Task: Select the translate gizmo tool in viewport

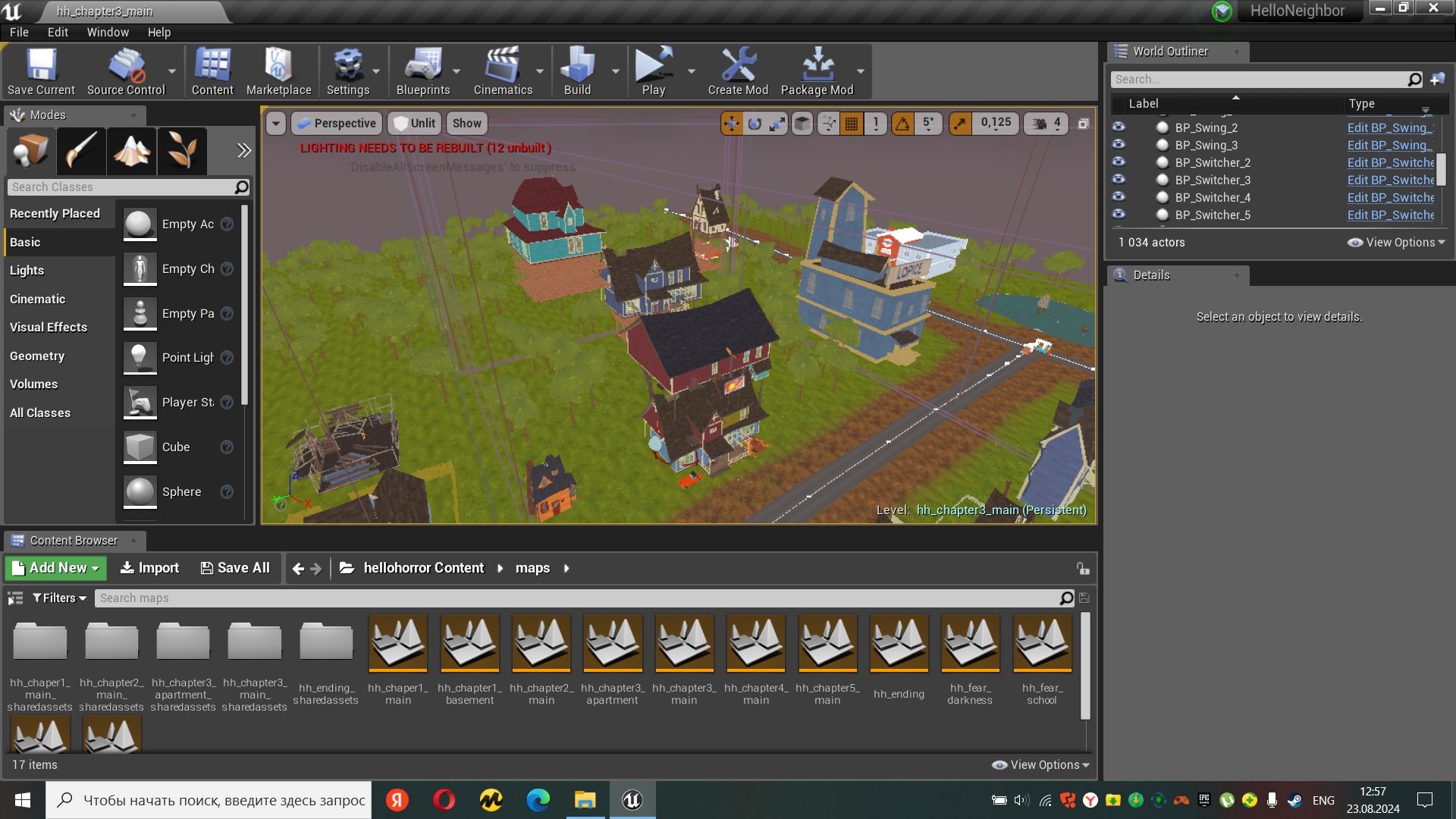Action: [x=732, y=124]
